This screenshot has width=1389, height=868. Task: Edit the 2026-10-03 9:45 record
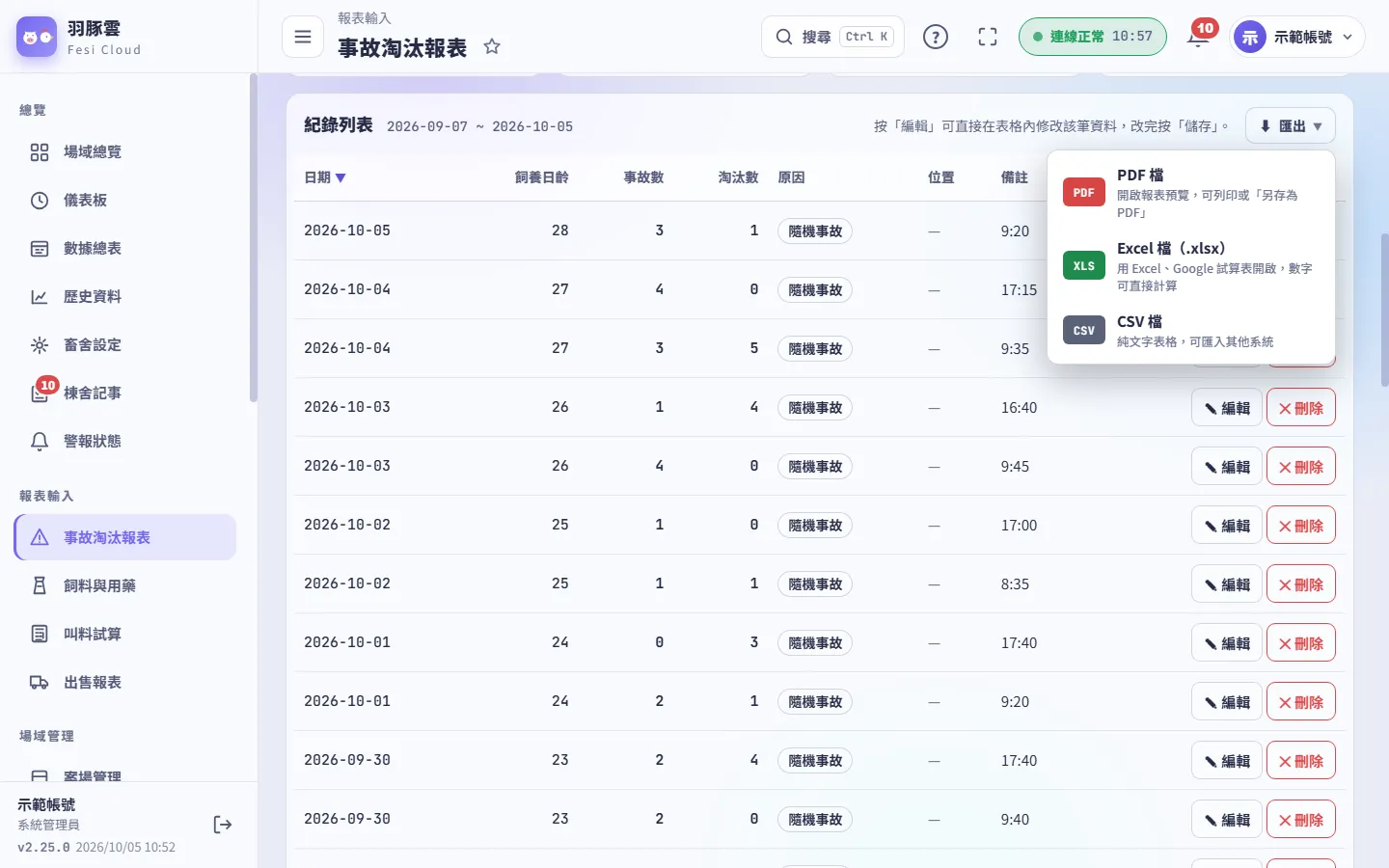(1227, 467)
